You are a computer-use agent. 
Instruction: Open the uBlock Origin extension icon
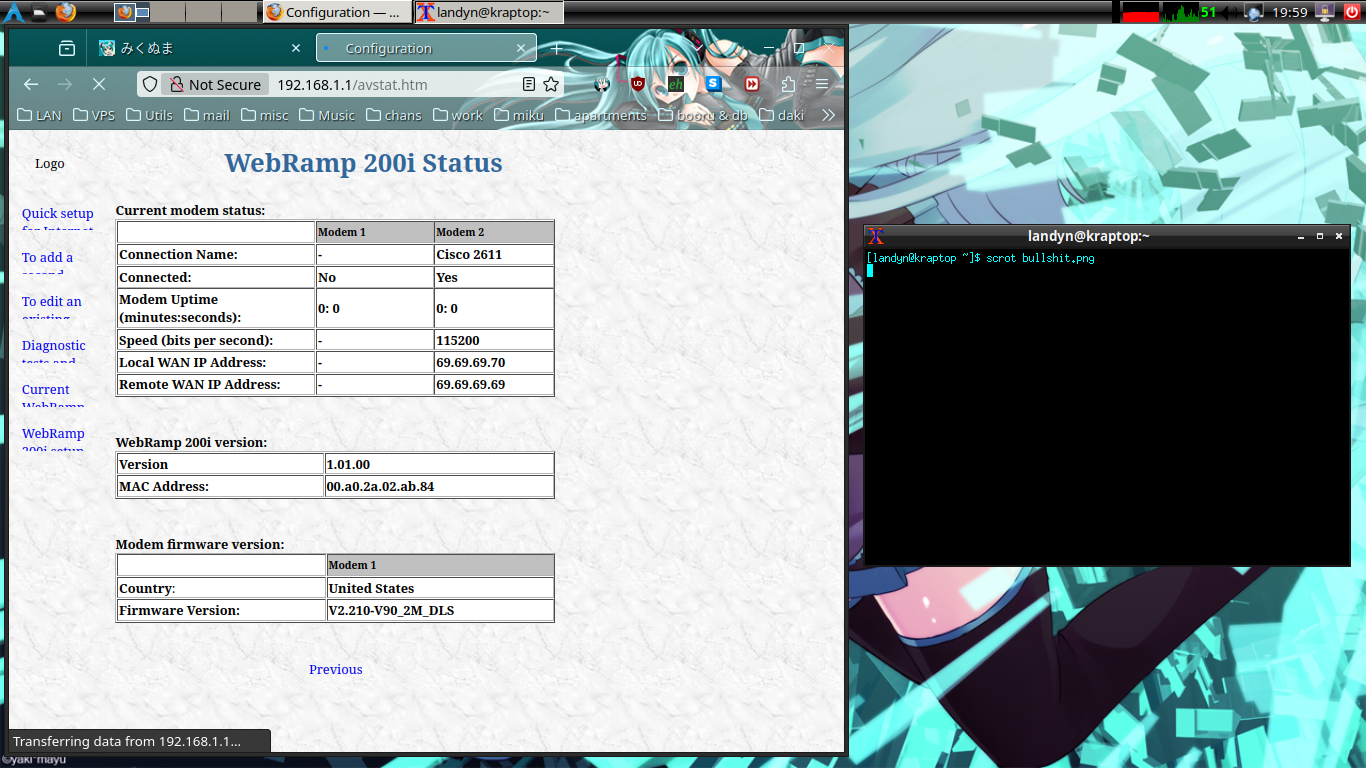click(638, 85)
